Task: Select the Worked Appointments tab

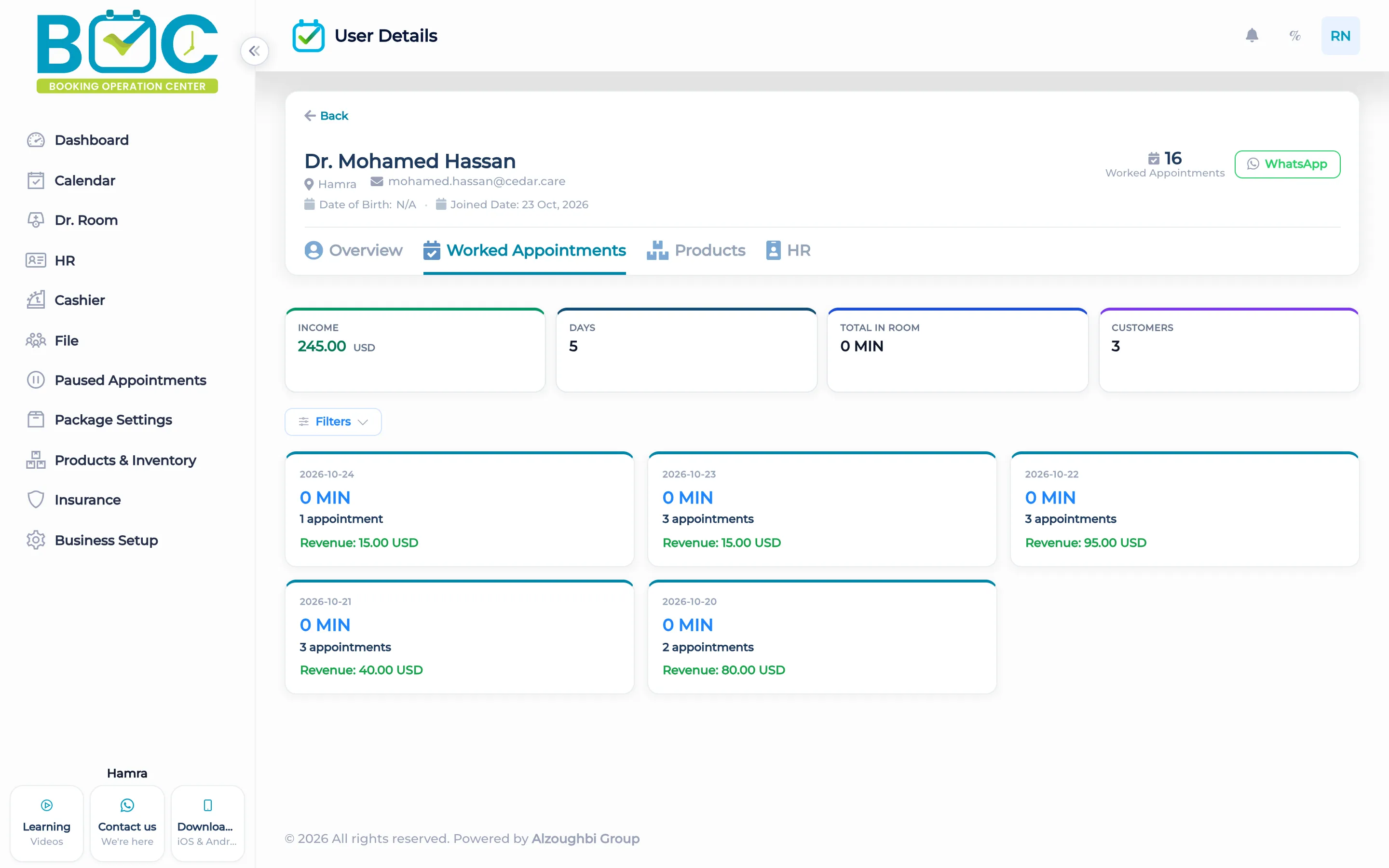Action: (525, 250)
